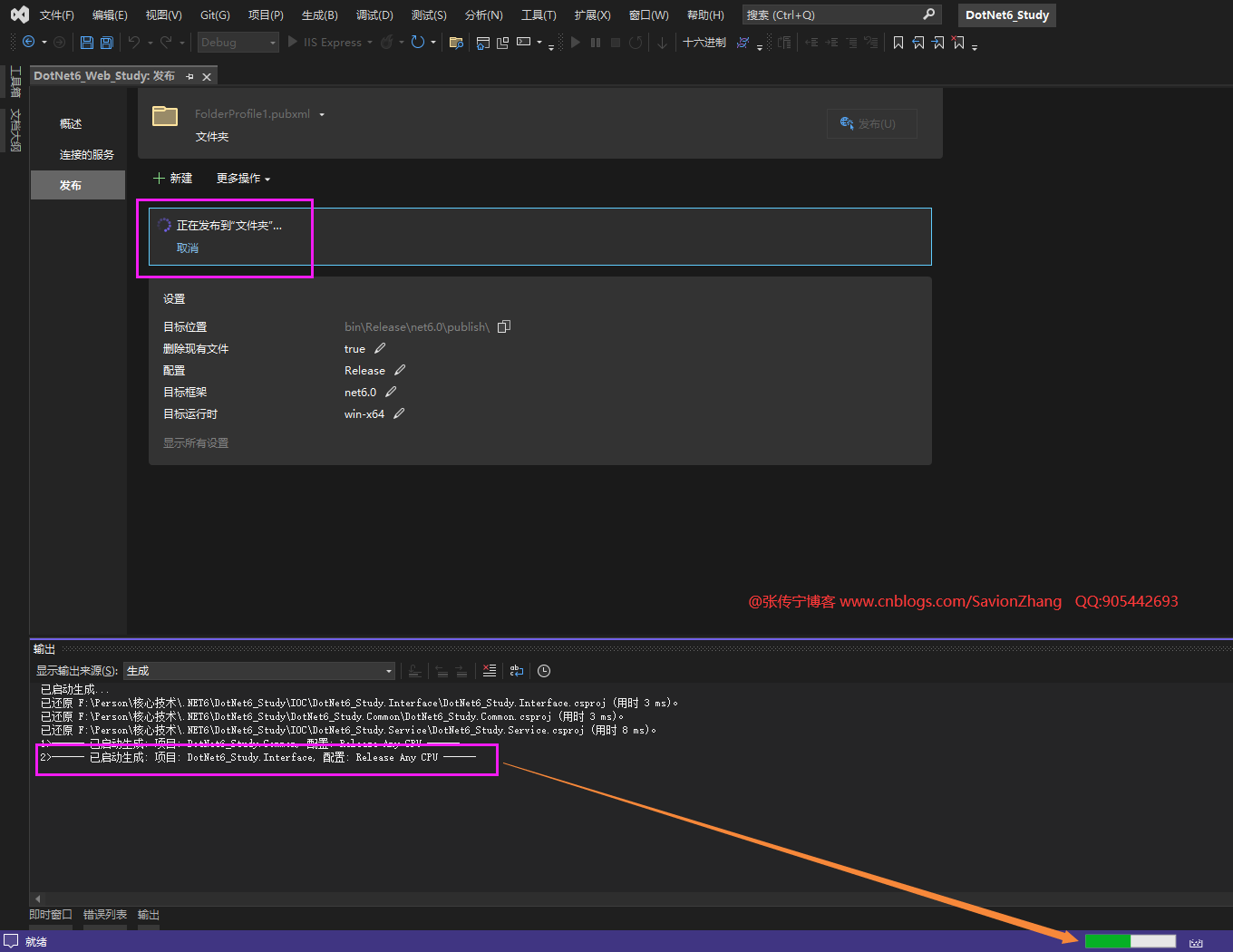This screenshot has height=952, width=1233.
Task: Cancel the publish with 取消 link
Action: [x=188, y=248]
